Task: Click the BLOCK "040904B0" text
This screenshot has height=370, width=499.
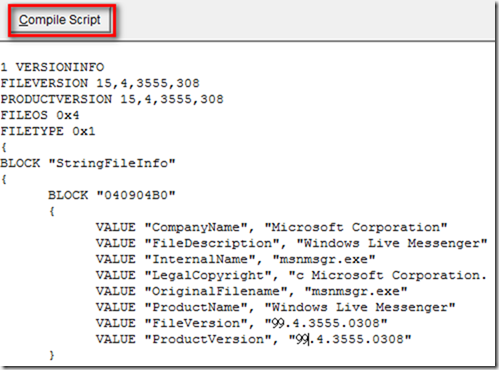Action: (112, 195)
